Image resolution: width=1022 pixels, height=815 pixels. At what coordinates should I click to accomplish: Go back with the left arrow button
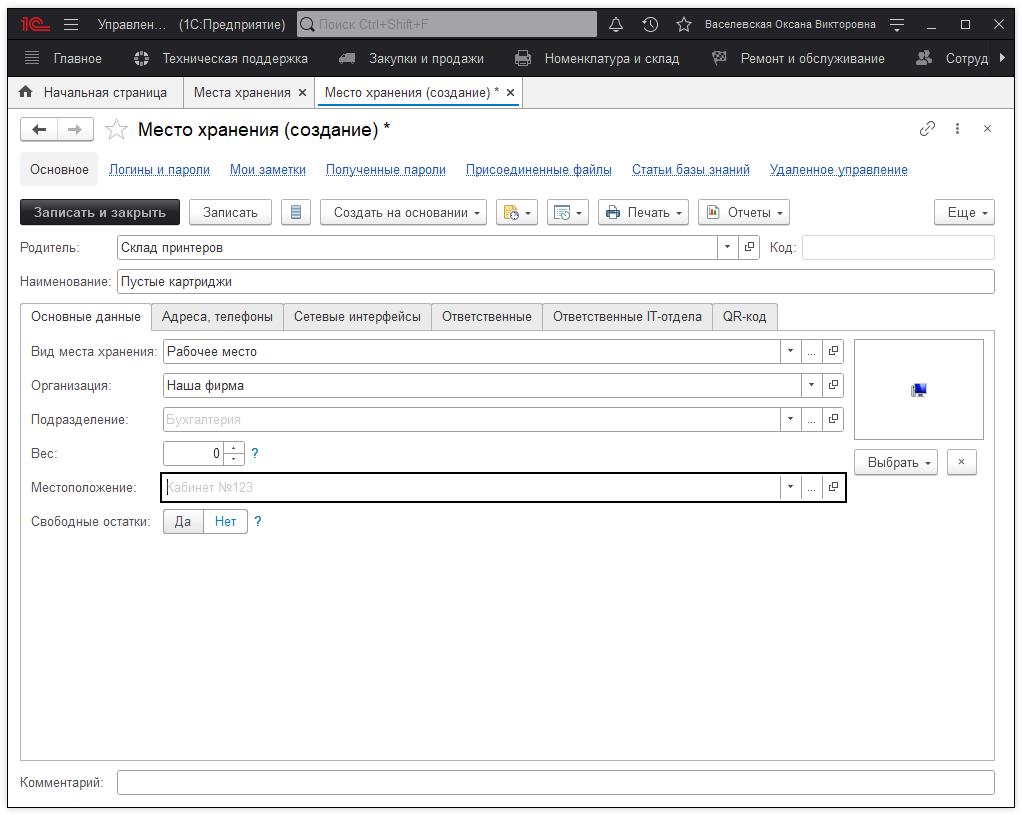pyautogui.click(x=39, y=129)
